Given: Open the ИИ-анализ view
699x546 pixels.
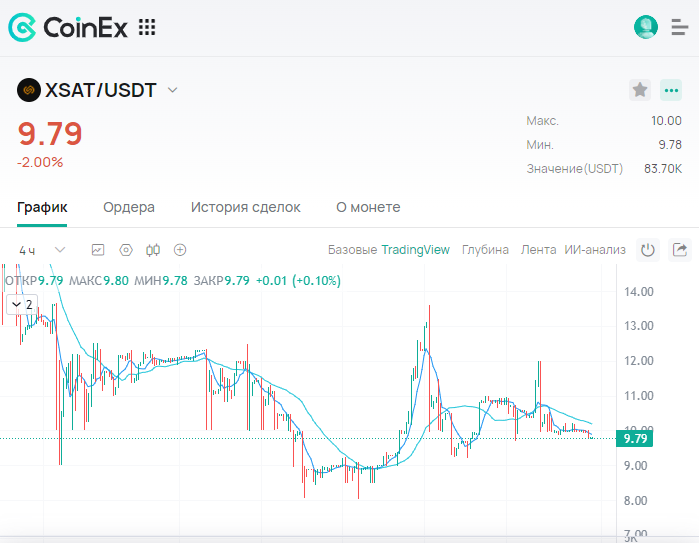Looking at the screenshot, I should click(x=595, y=250).
